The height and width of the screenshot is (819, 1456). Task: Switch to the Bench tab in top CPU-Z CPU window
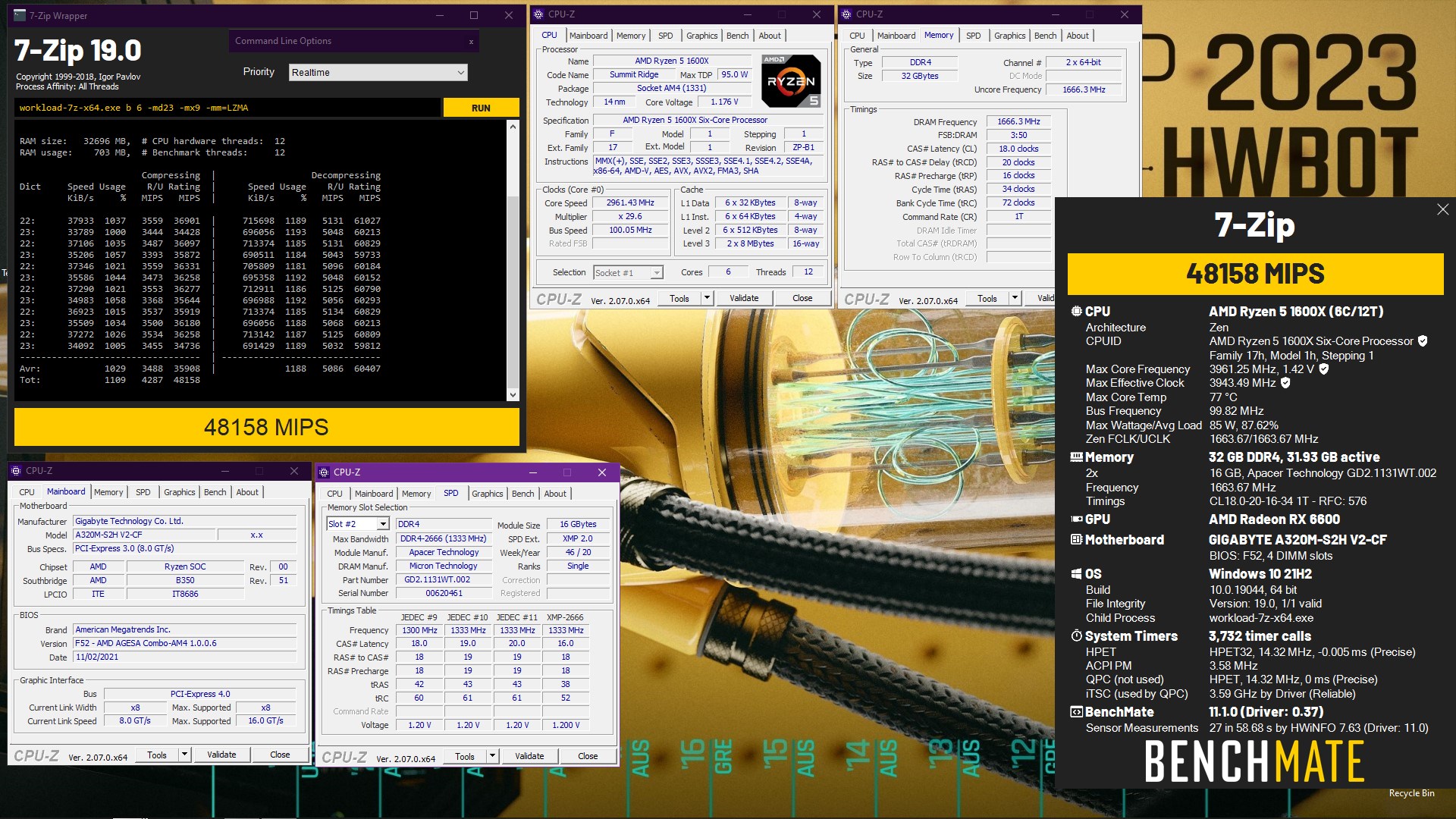(x=737, y=36)
